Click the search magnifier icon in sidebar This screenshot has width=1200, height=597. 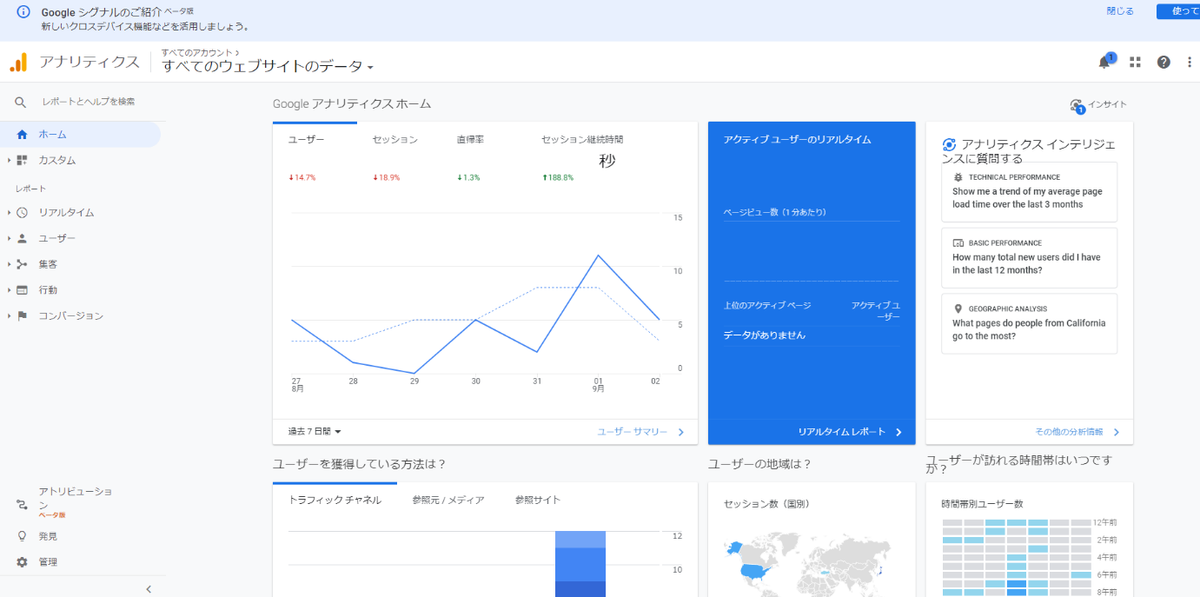point(20,102)
